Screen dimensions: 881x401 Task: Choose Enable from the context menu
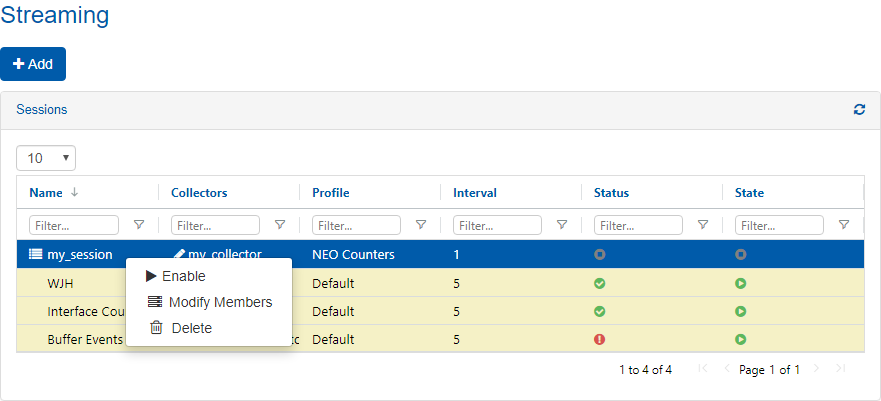[183, 276]
